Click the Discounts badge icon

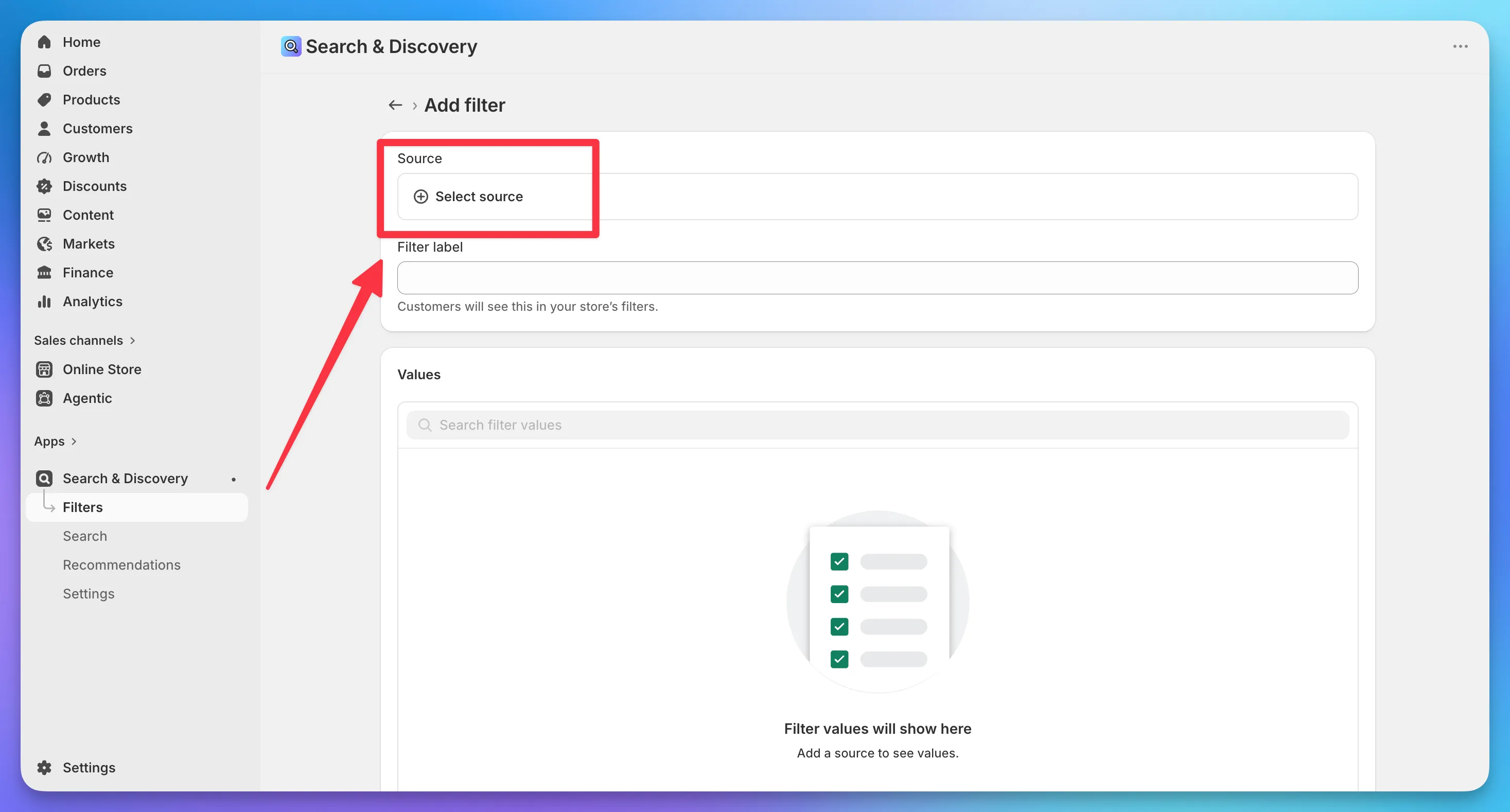[x=44, y=186]
